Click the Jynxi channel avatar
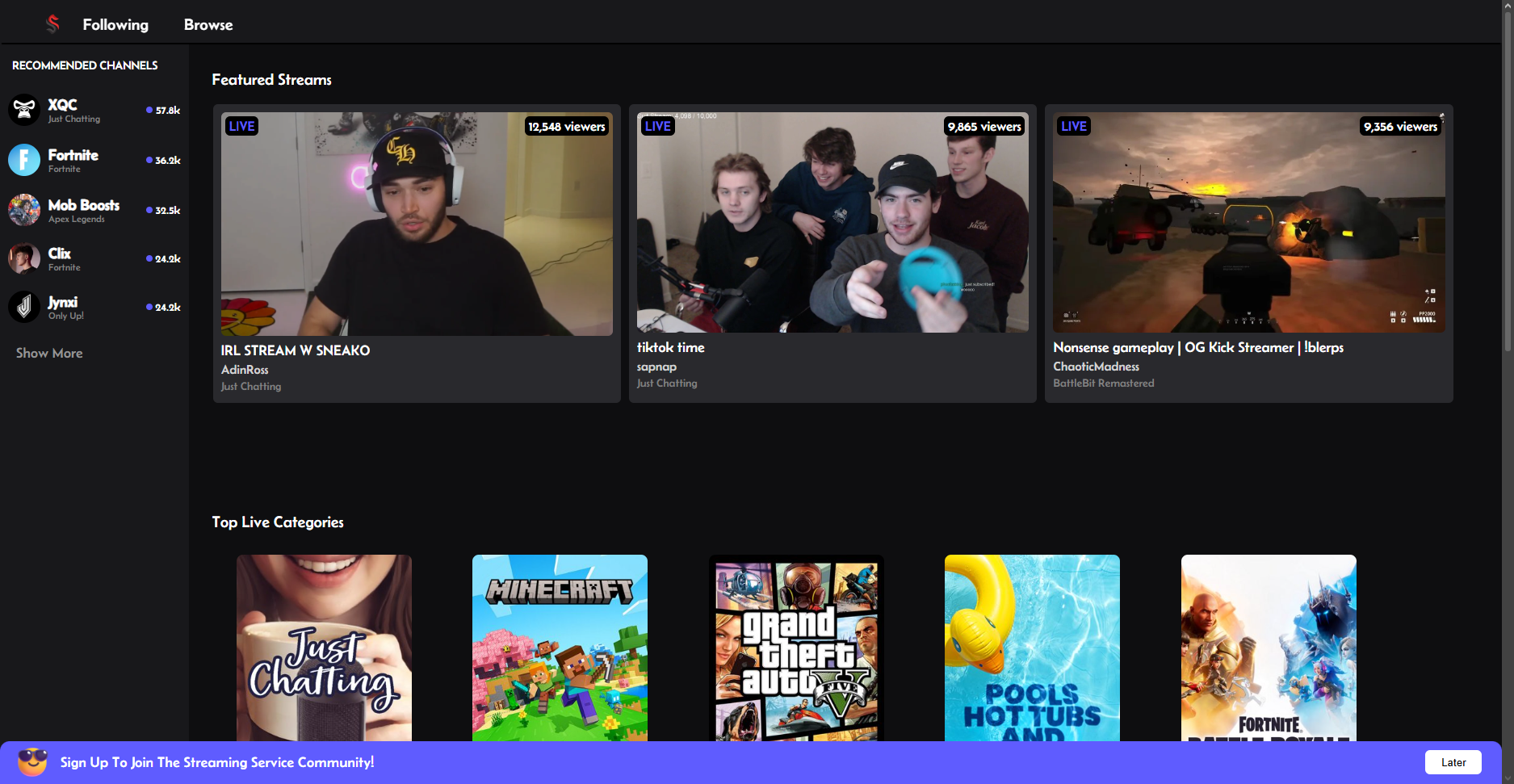Viewport: 1514px width, 784px height. point(24,307)
